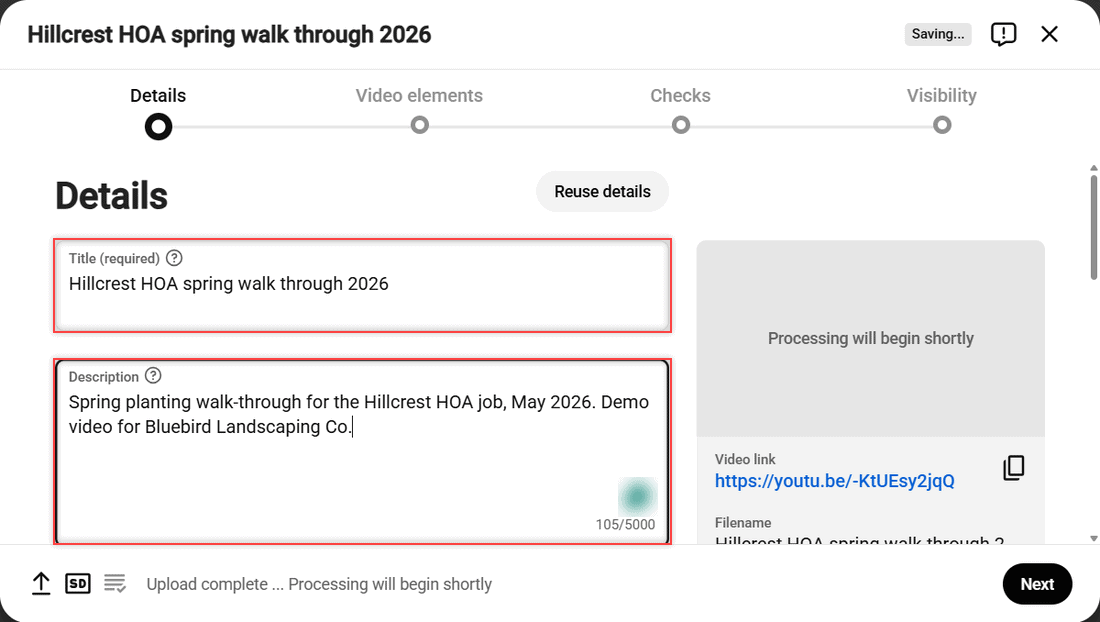The height and width of the screenshot is (622, 1100).
Task: Click the Filename label
Action: click(743, 522)
